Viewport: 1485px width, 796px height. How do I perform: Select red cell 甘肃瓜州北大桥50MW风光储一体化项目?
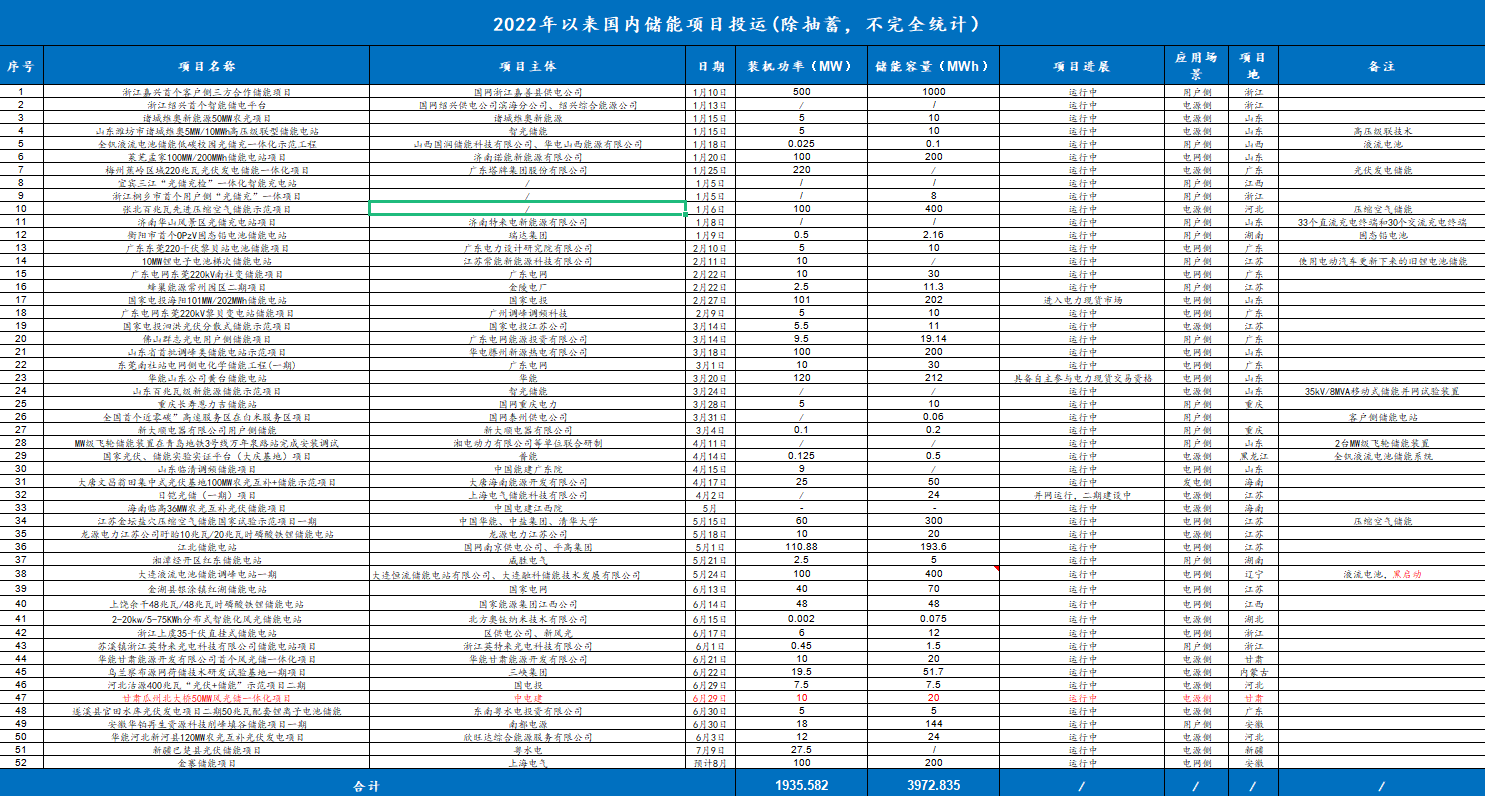click(206, 698)
